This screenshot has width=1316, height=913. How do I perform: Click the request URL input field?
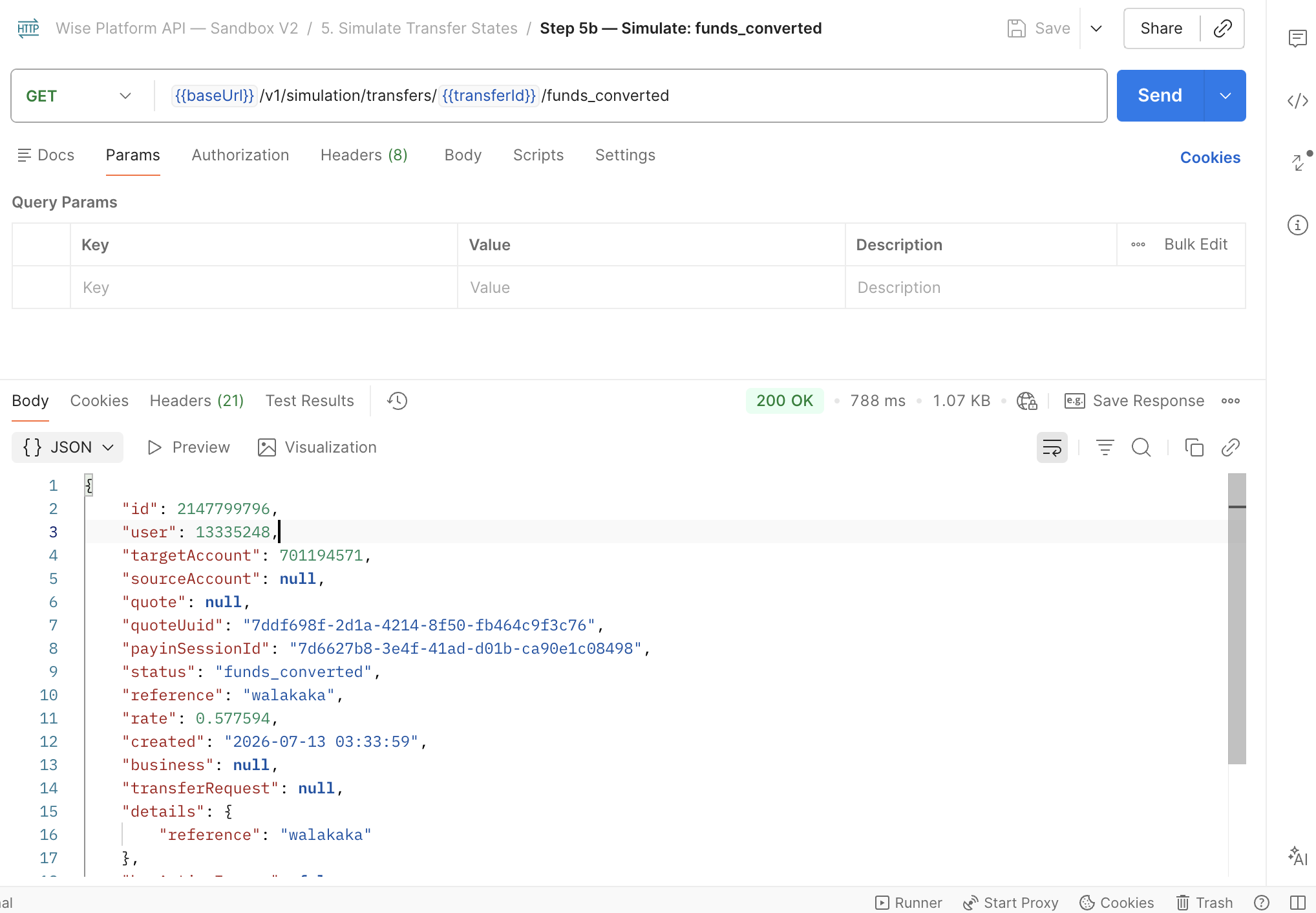[x=630, y=96]
